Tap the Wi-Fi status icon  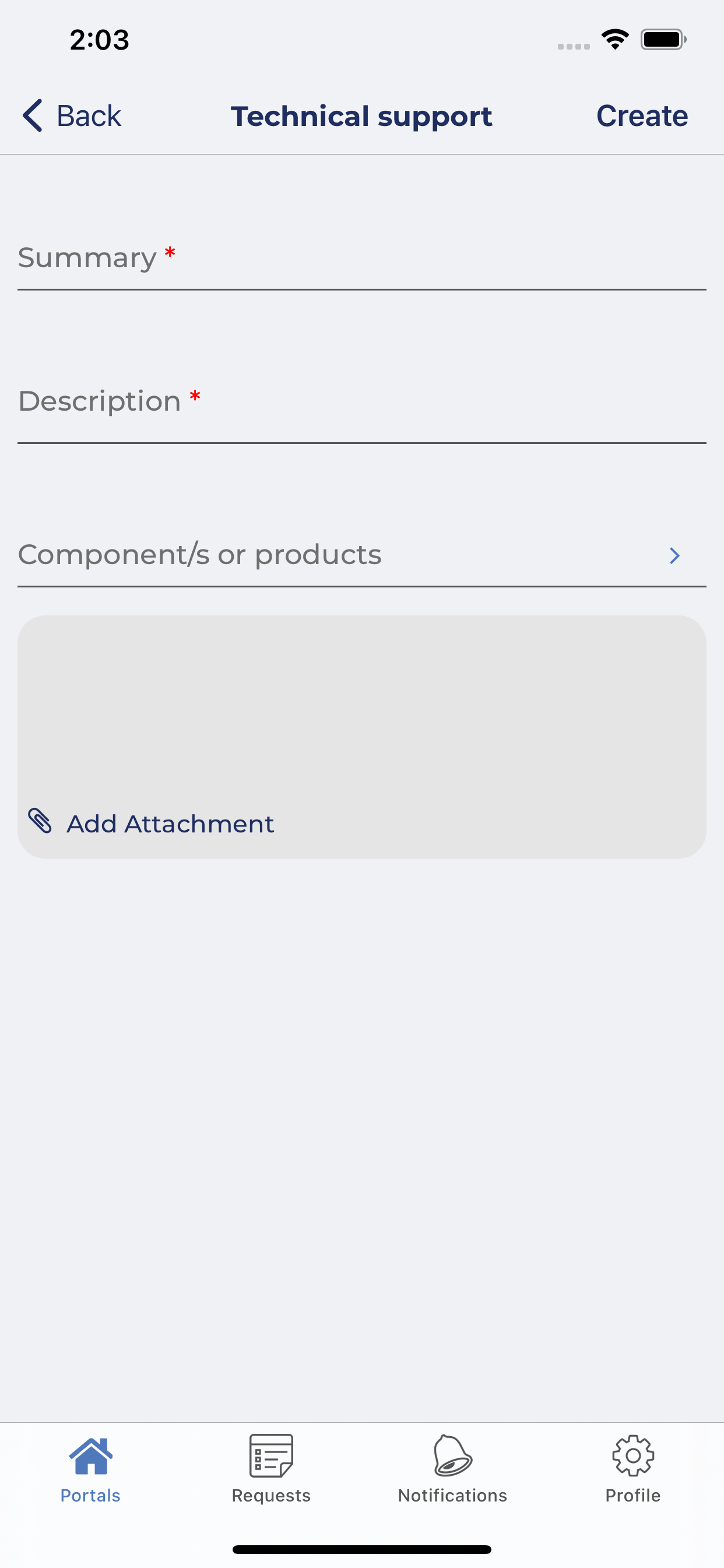point(615,40)
